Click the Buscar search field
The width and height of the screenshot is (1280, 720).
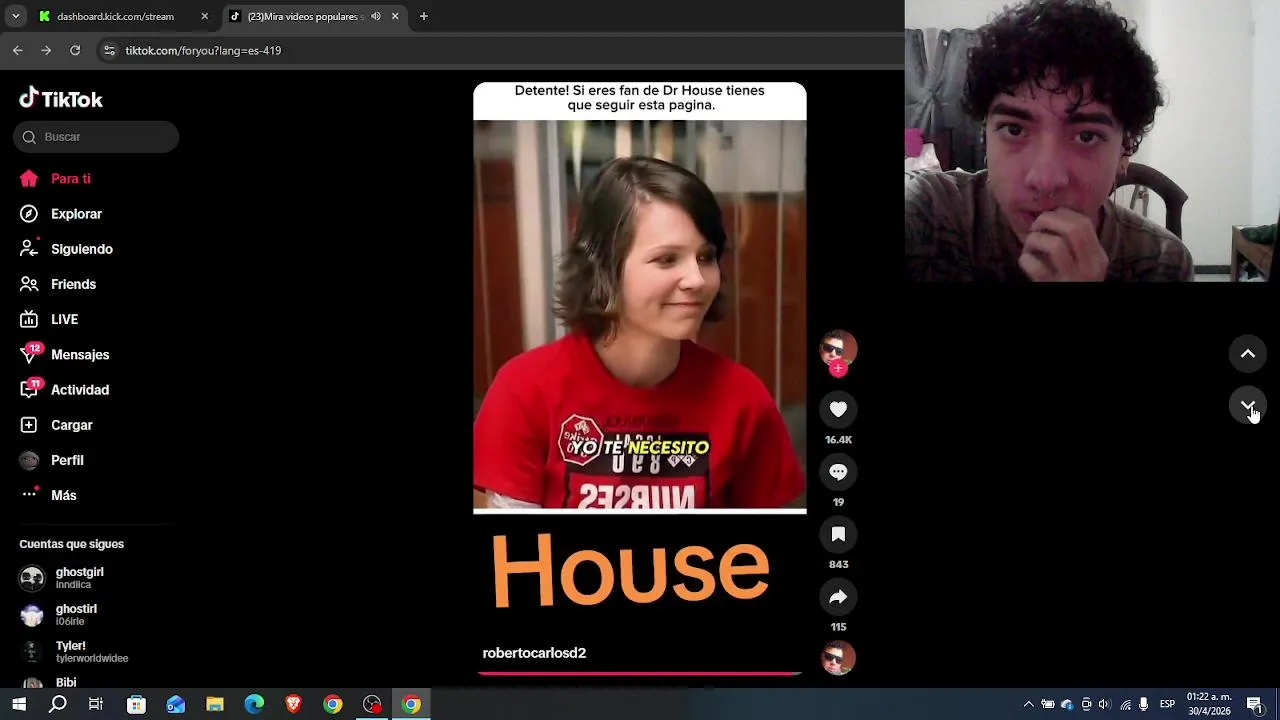tap(96, 137)
